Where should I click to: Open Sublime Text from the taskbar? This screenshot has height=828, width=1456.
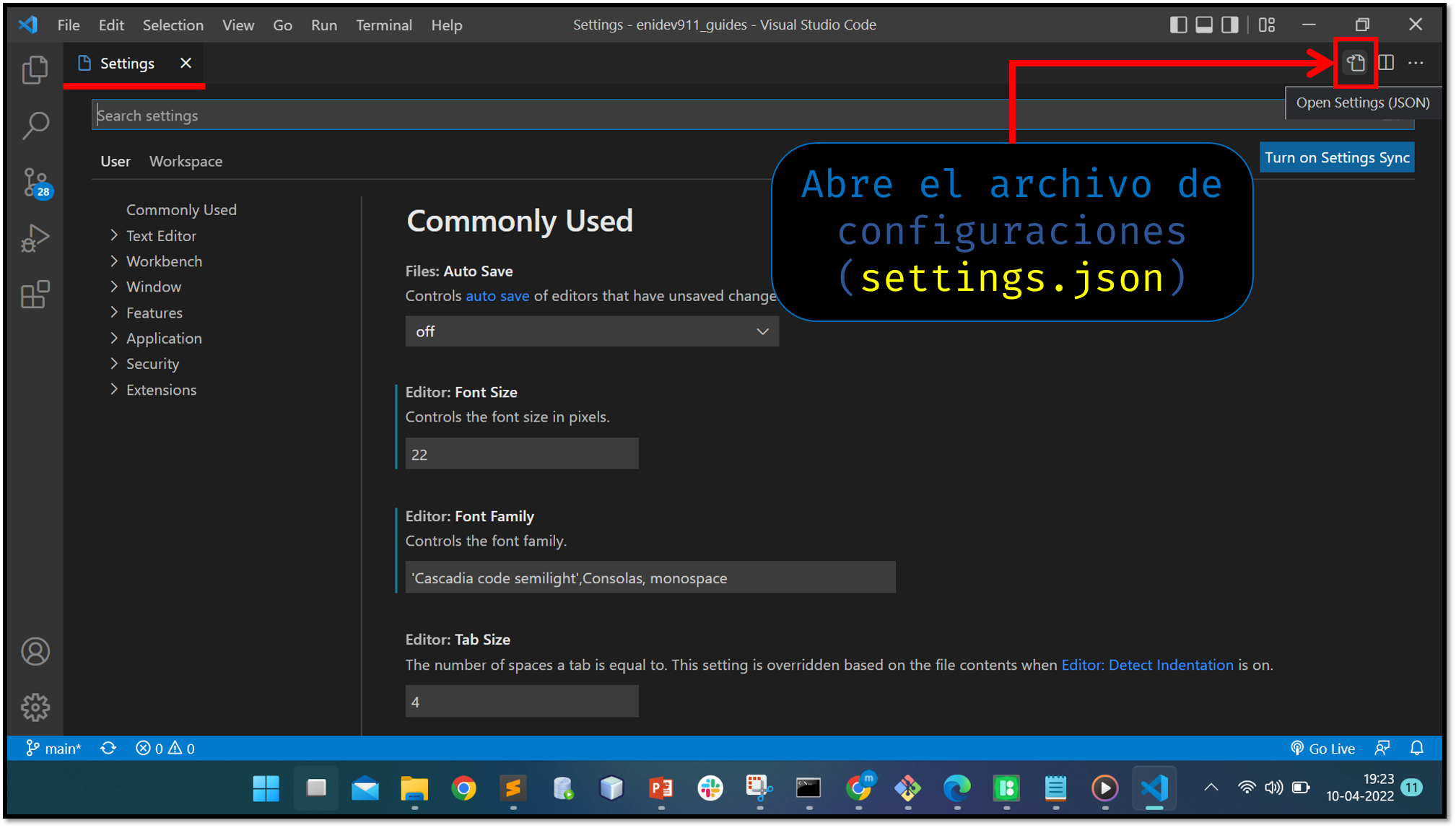click(513, 788)
